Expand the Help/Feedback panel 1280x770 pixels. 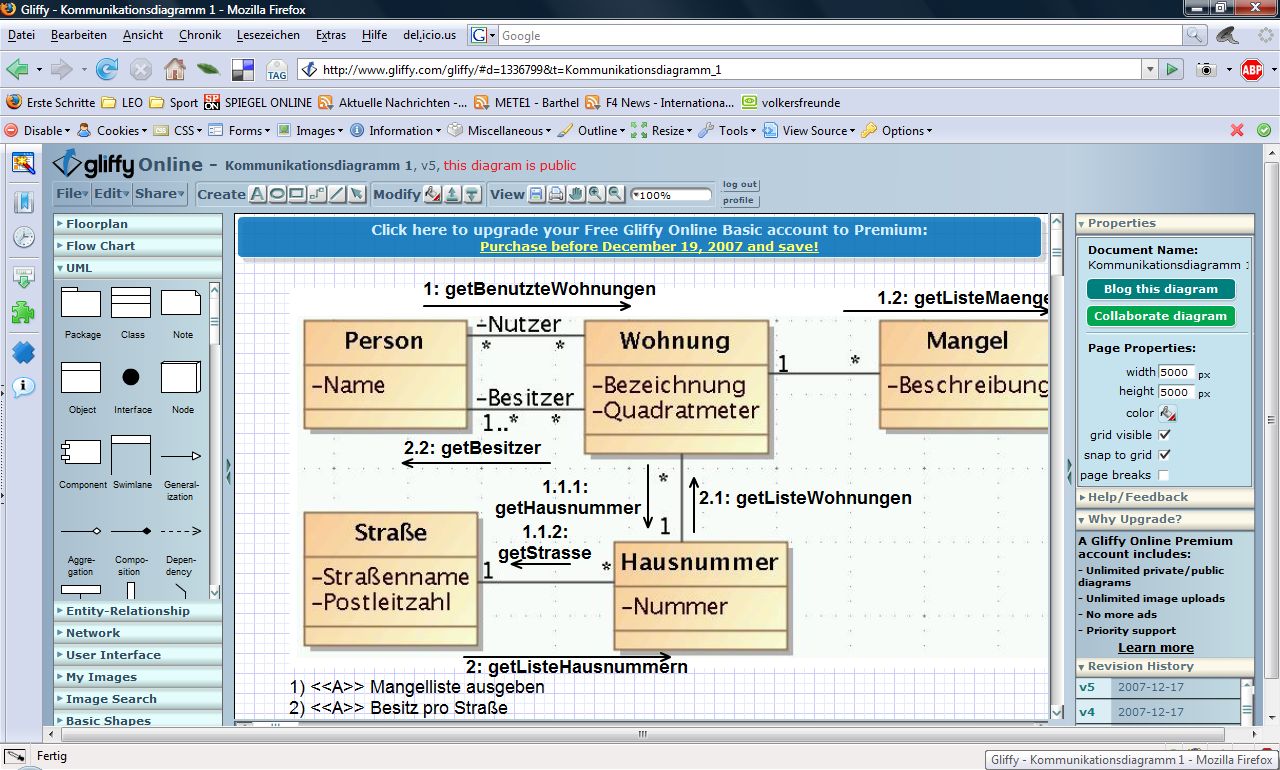pos(1165,497)
